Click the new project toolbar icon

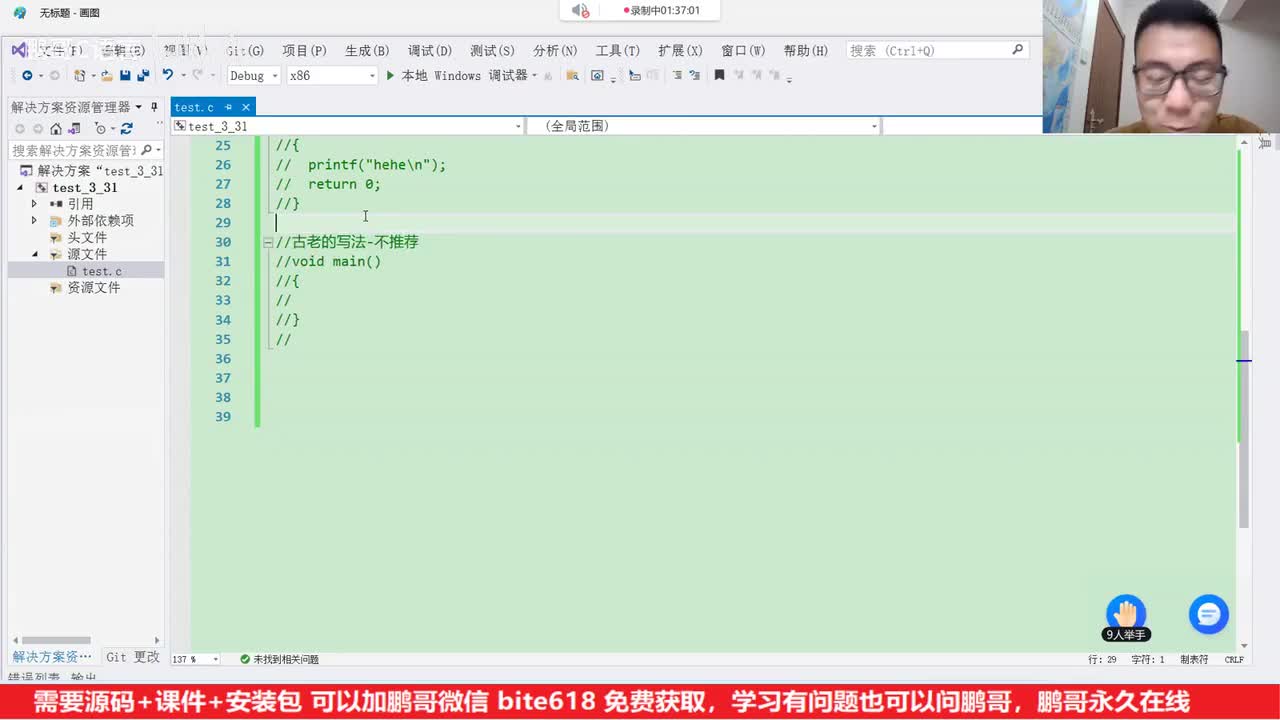tap(80, 75)
